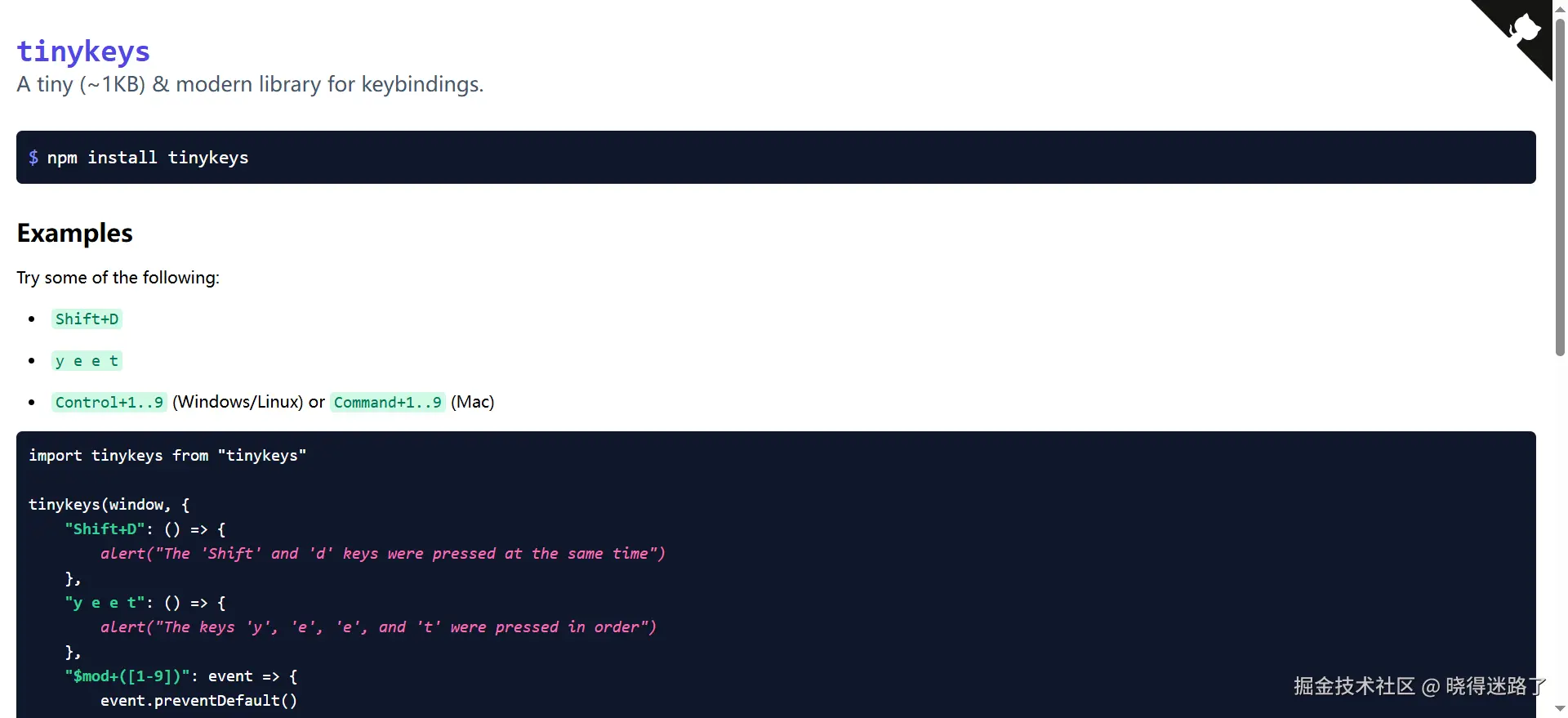Click the 'y e e t' keybinding chip
This screenshot has height=718, width=1568.
click(87, 360)
